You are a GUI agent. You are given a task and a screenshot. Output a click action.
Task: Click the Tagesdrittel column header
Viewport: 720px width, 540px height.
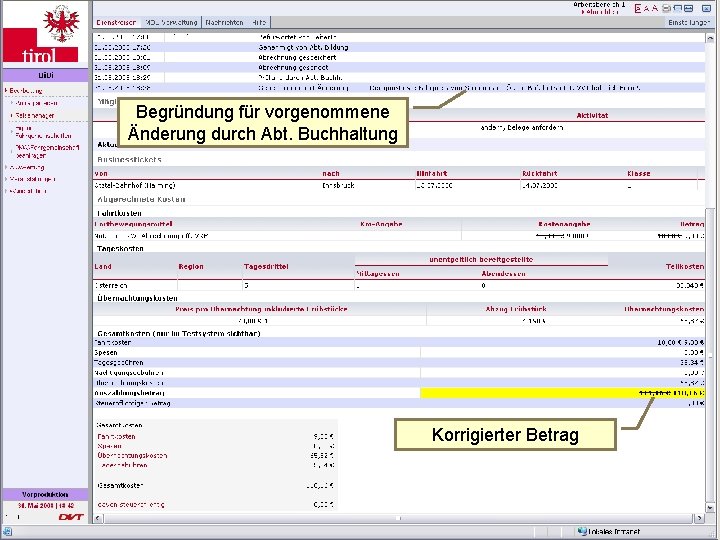click(x=266, y=267)
